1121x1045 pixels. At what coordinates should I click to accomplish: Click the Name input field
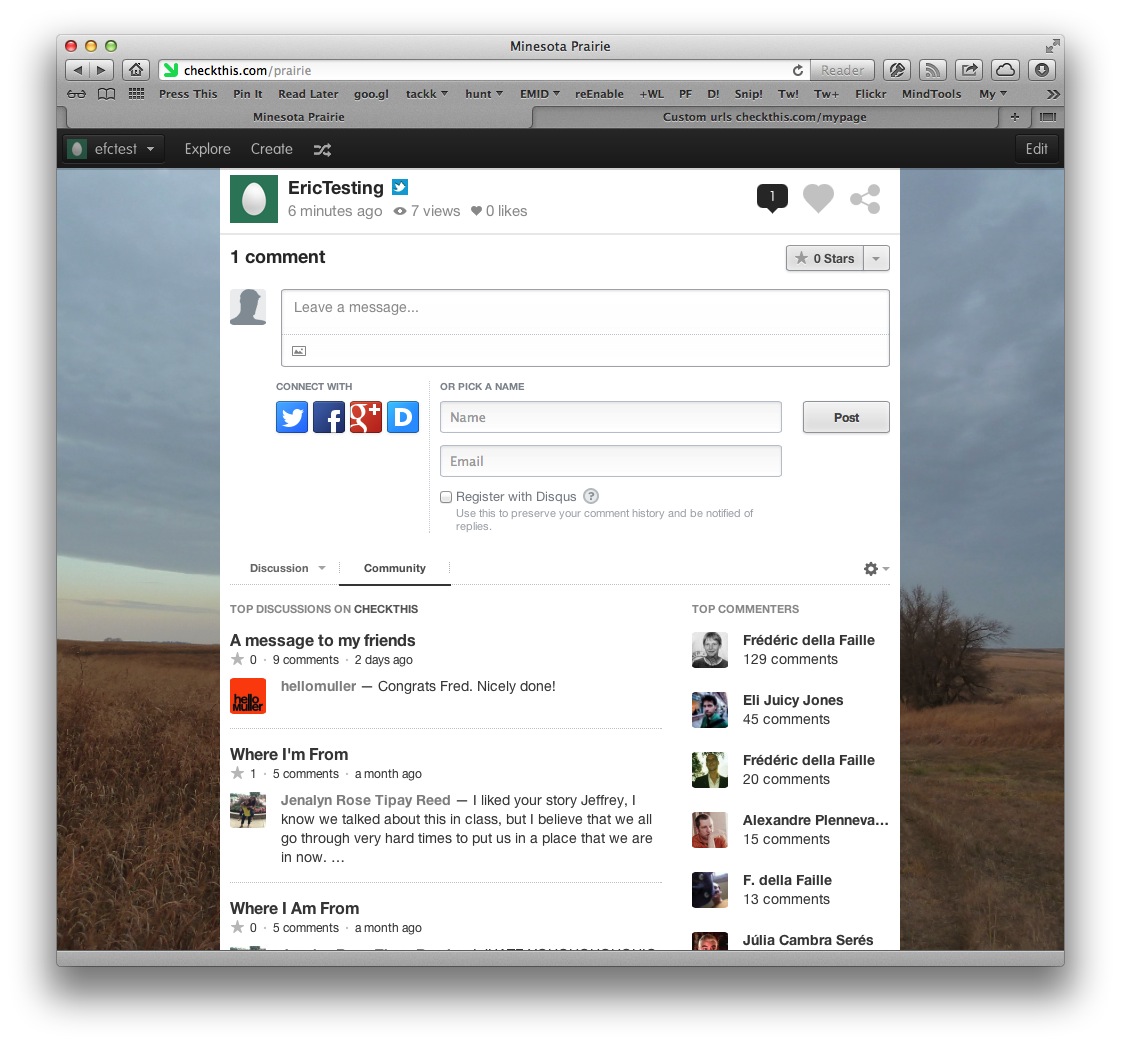click(611, 417)
